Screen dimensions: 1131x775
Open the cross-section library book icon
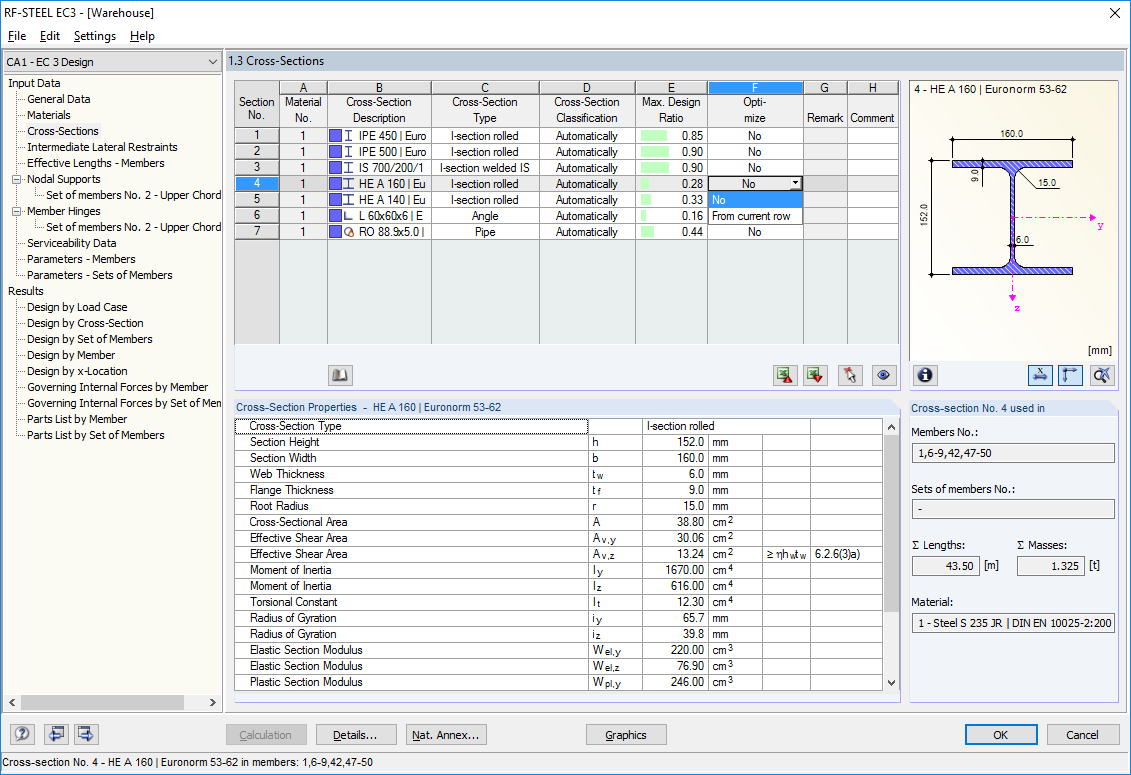point(340,375)
